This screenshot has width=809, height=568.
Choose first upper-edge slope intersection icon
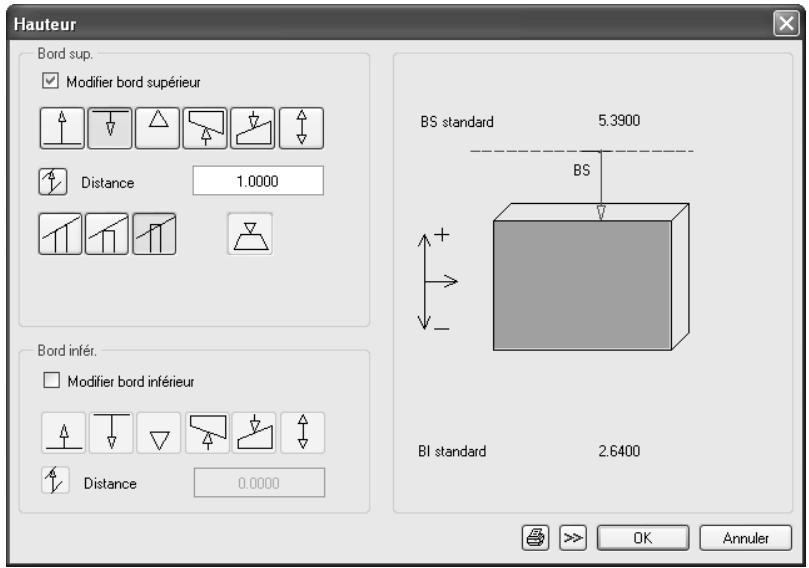60,234
